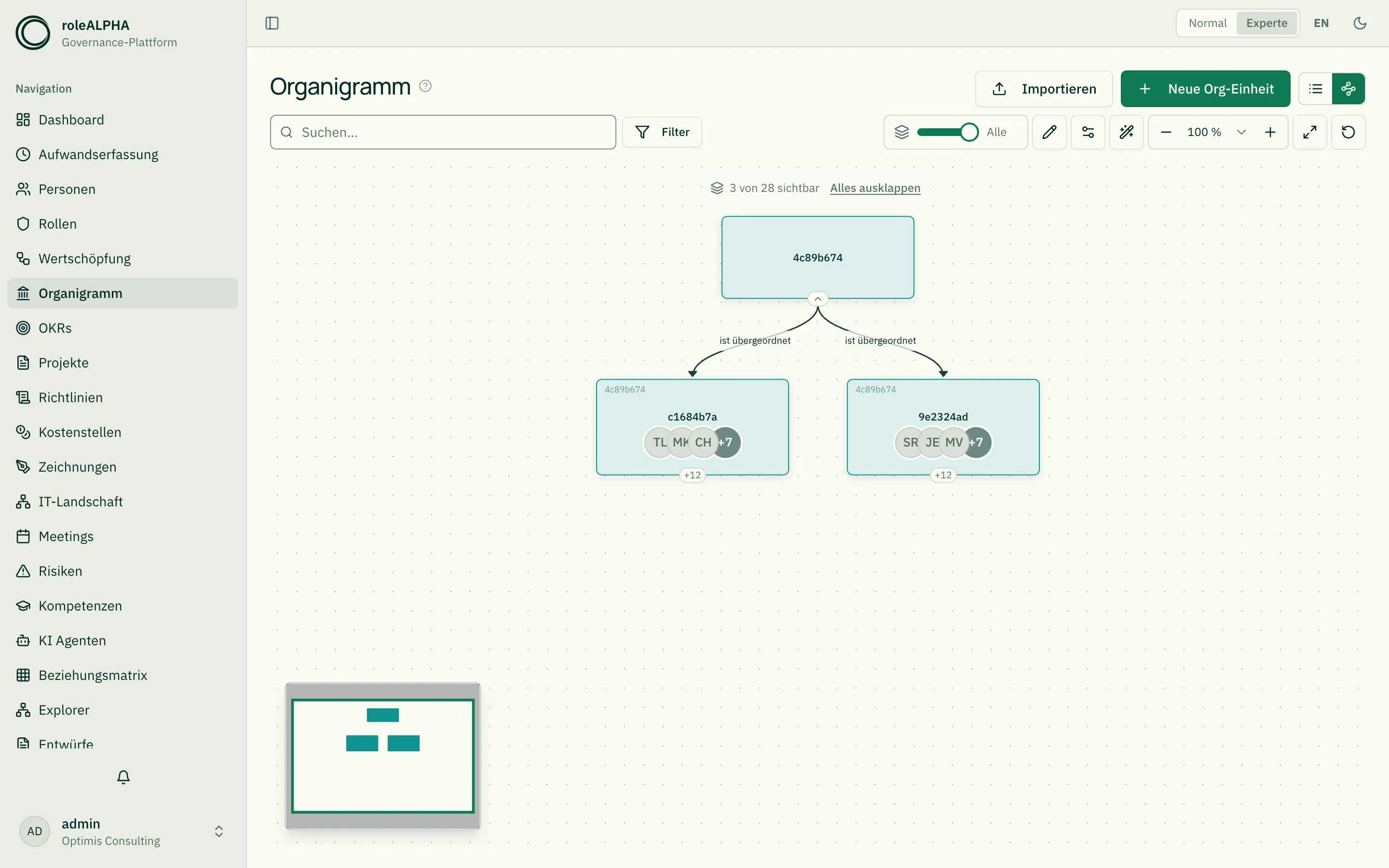Viewport: 1389px width, 868px height.
Task: Go to Aufwandserfassung page
Action: 123,154
